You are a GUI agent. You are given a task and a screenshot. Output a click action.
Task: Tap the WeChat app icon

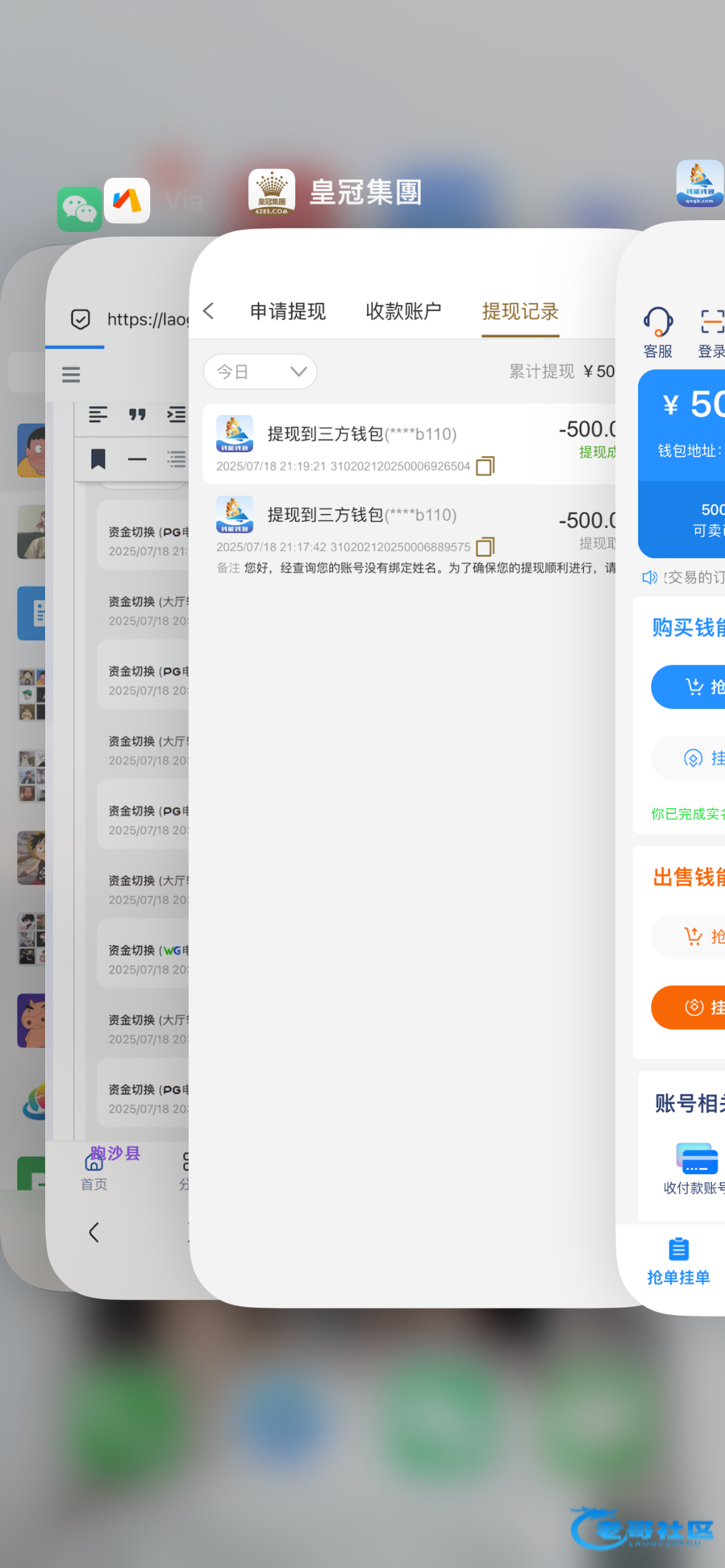click(x=79, y=209)
